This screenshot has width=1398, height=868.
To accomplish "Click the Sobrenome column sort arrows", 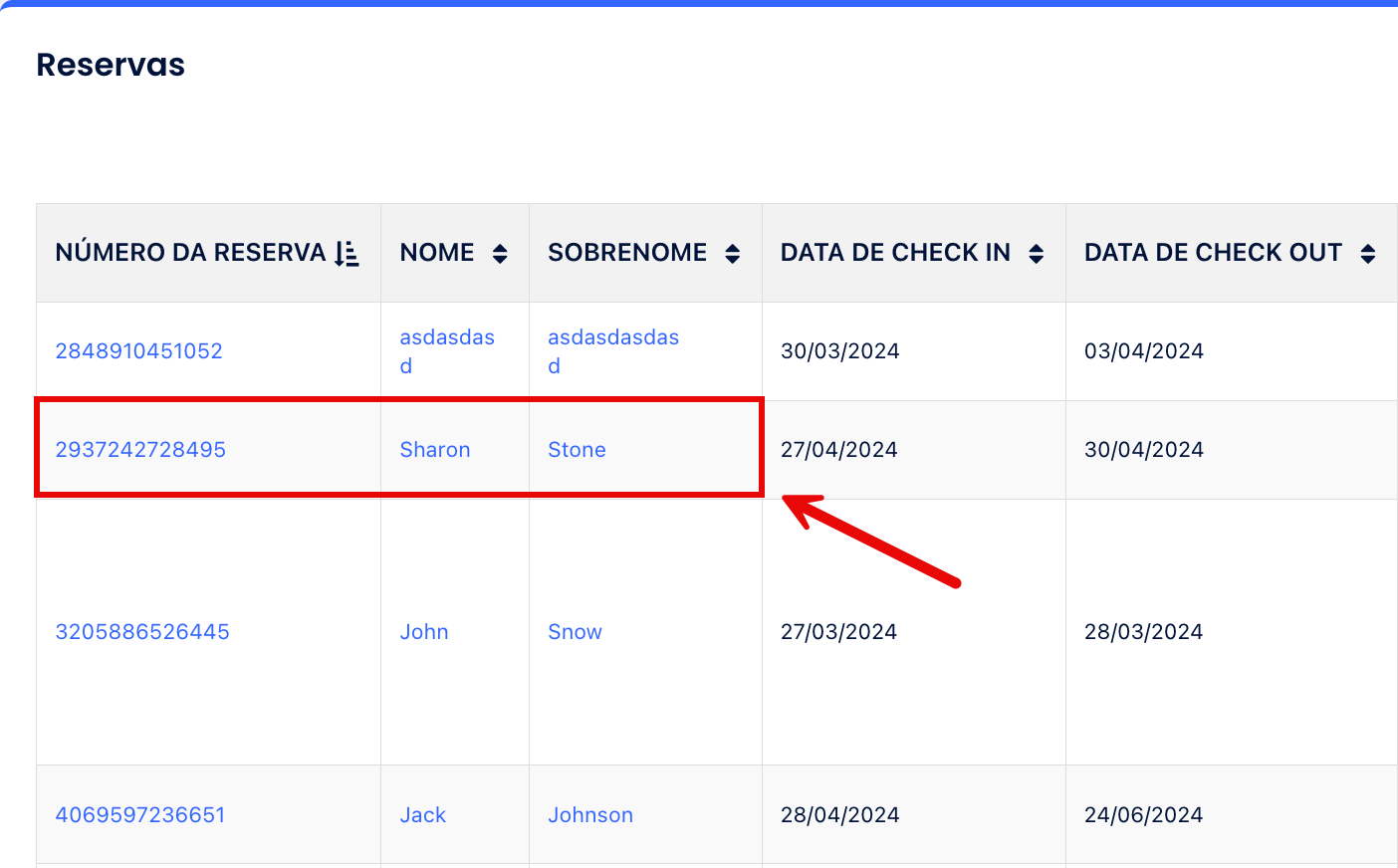I will [733, 254].
